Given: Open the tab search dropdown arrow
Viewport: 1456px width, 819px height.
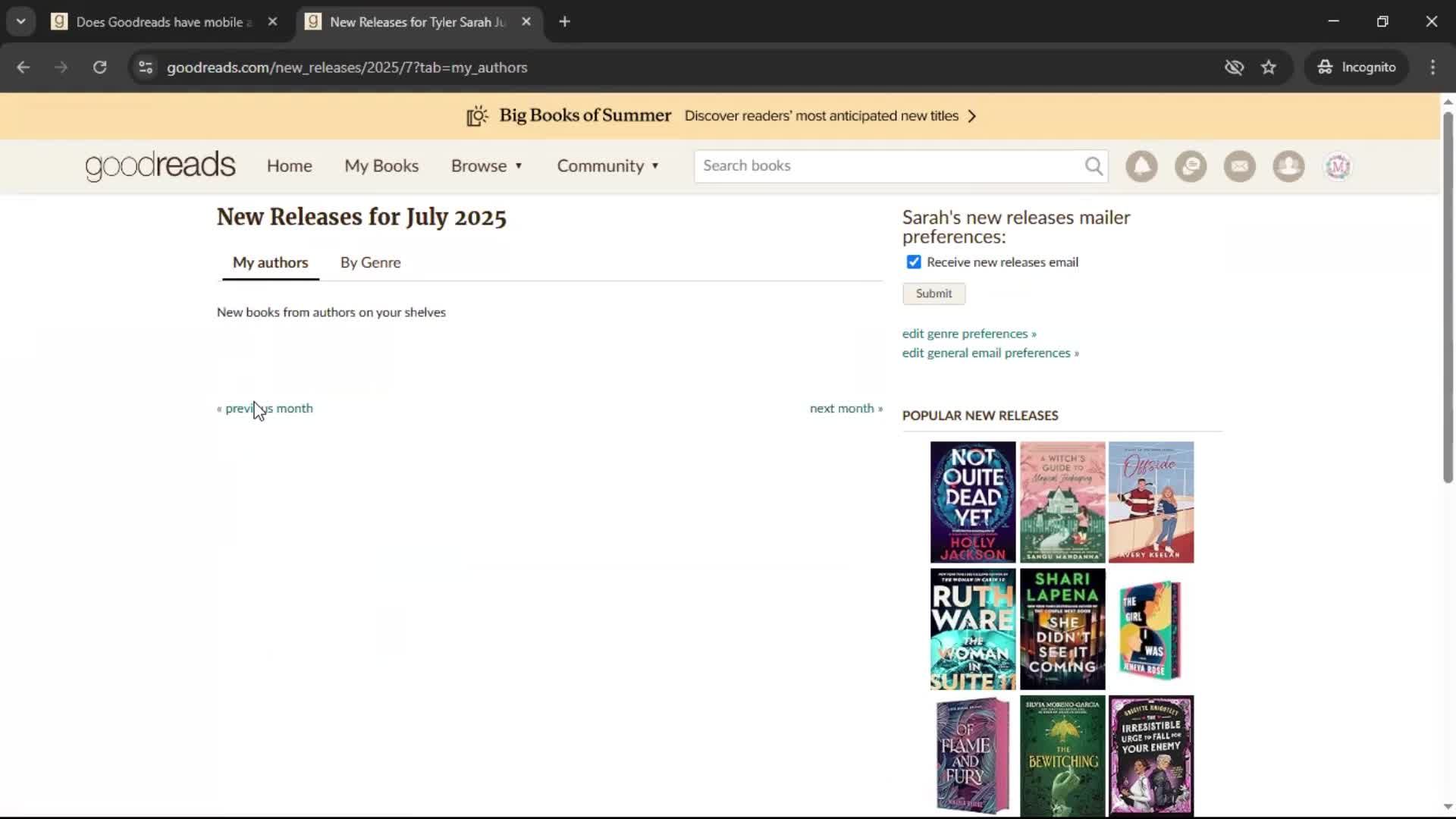Looking at the screenshot, I should tap(21, 22).
